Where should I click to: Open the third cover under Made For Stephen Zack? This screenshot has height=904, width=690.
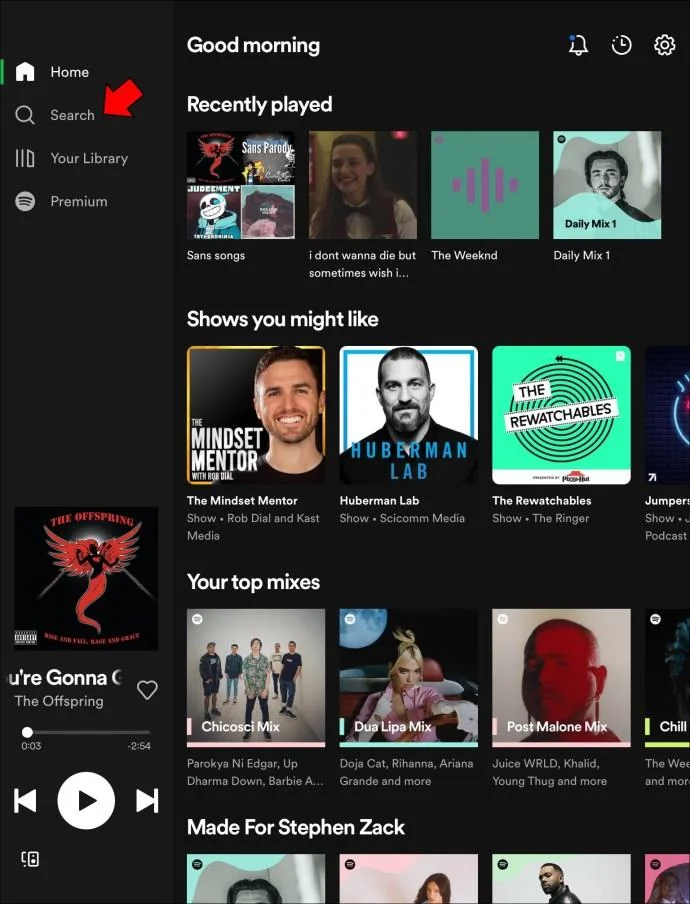(x=561, y=879)
